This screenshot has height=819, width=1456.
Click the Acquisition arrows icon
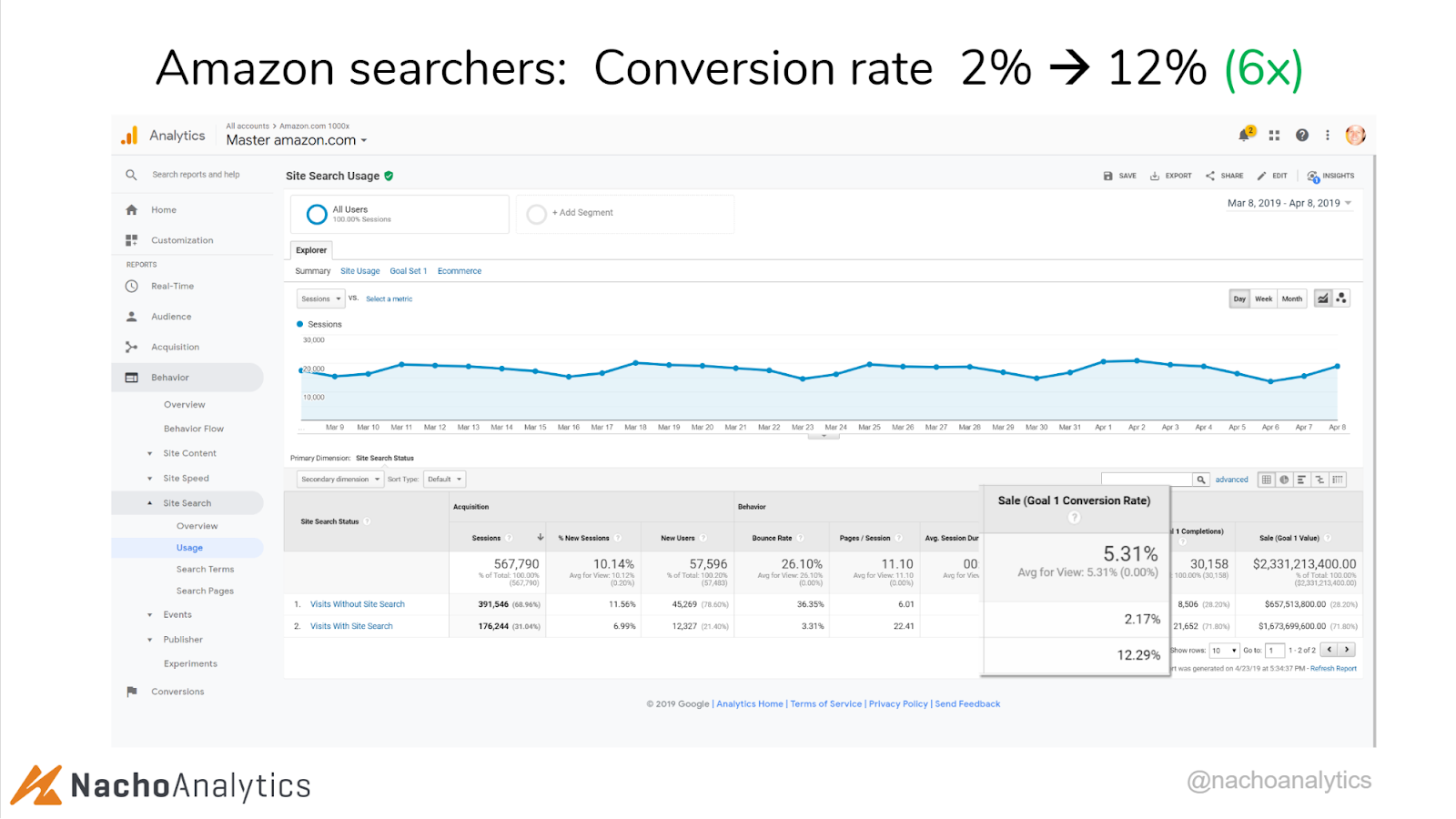click(x=131, y=347)
